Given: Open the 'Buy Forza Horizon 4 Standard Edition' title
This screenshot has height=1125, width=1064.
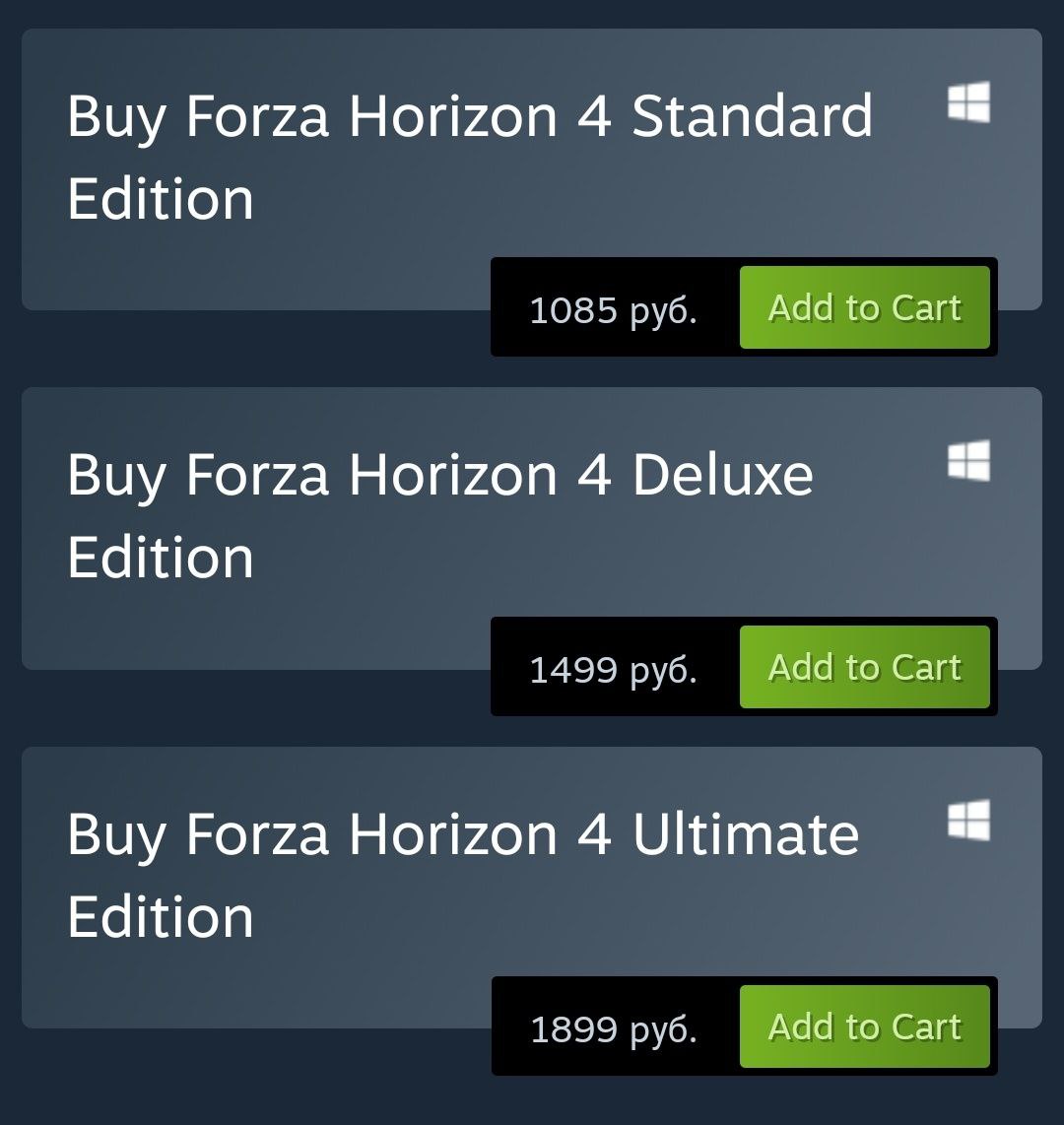Looking at the screenshot, I should click(469, 156).
